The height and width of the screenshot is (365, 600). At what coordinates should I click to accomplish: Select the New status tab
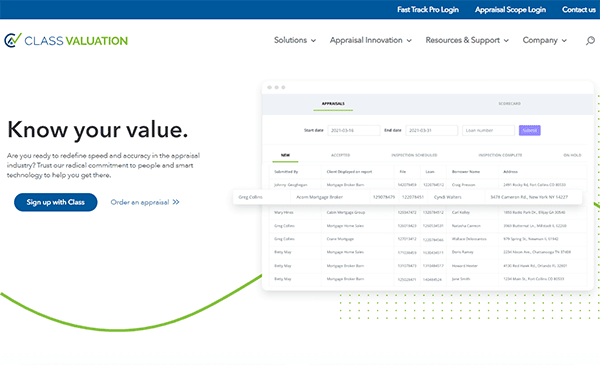click(x=285, y=155)
